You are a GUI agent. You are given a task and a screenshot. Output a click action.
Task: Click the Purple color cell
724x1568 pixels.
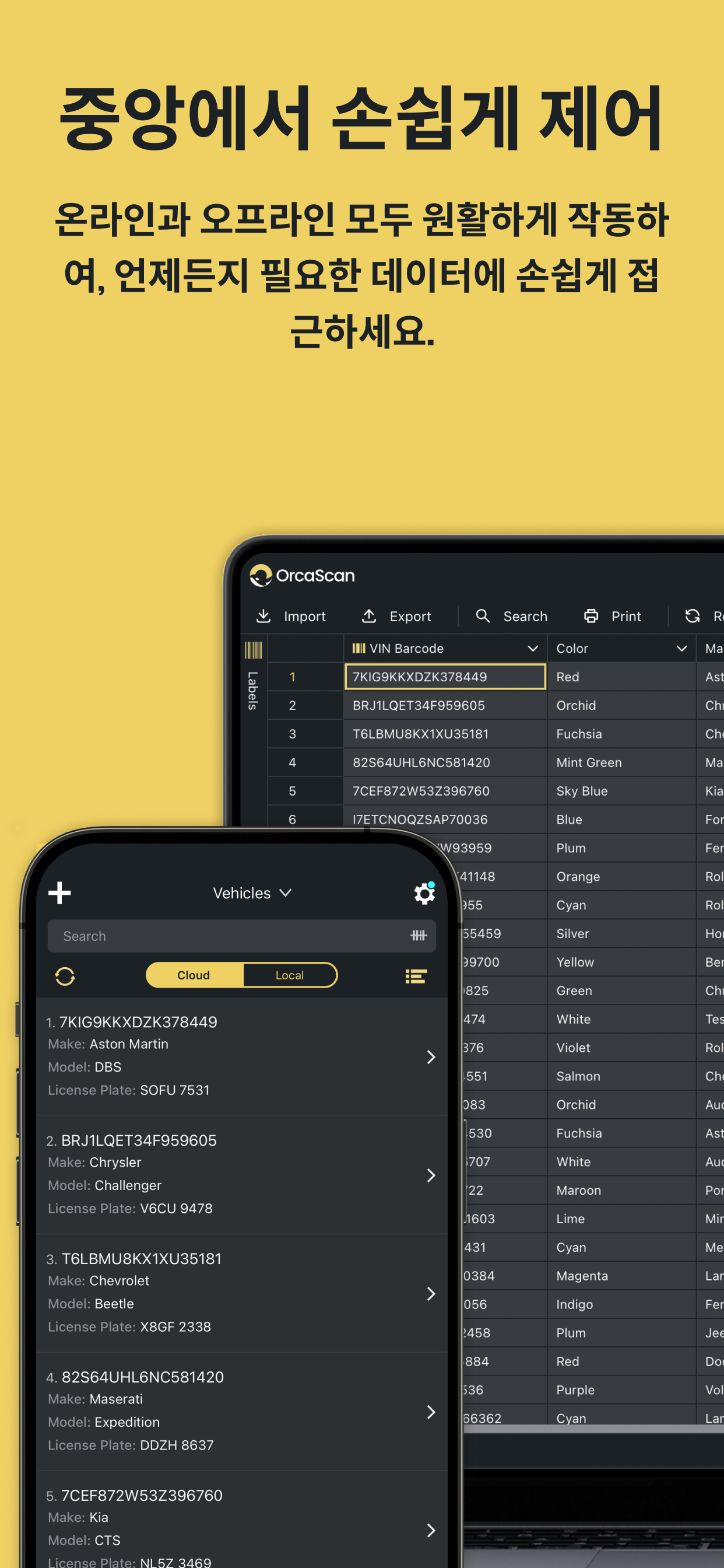point(622,1389)
